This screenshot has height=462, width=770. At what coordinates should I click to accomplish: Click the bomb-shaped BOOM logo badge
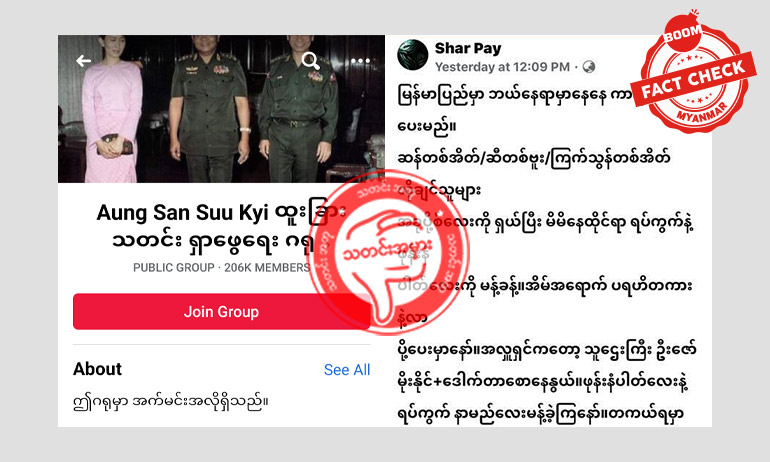(683, 32)
